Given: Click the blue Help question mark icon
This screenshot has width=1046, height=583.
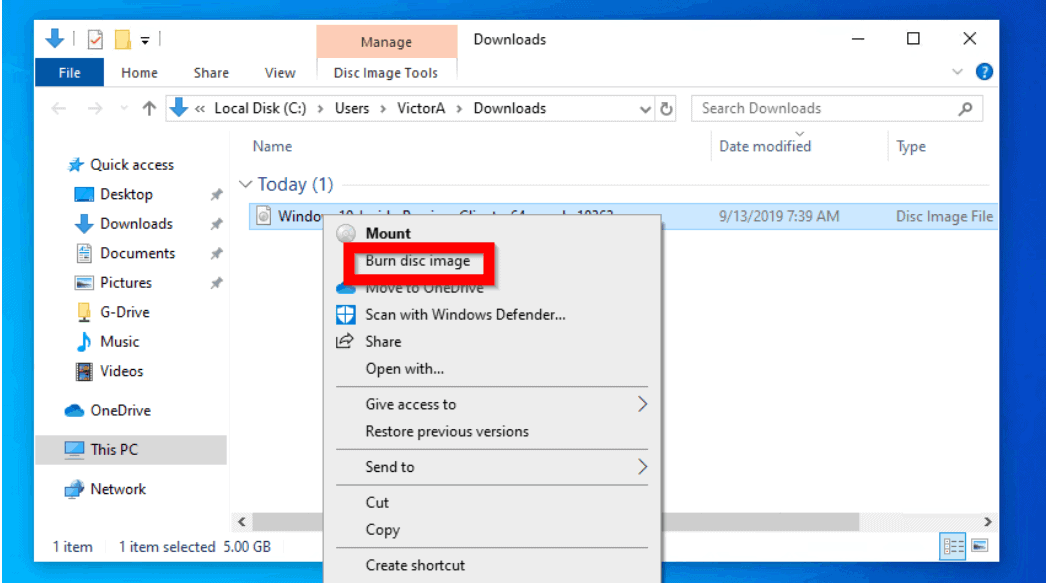Looking at the screenshot, I should pyautogui.click(x=984, y=71).
